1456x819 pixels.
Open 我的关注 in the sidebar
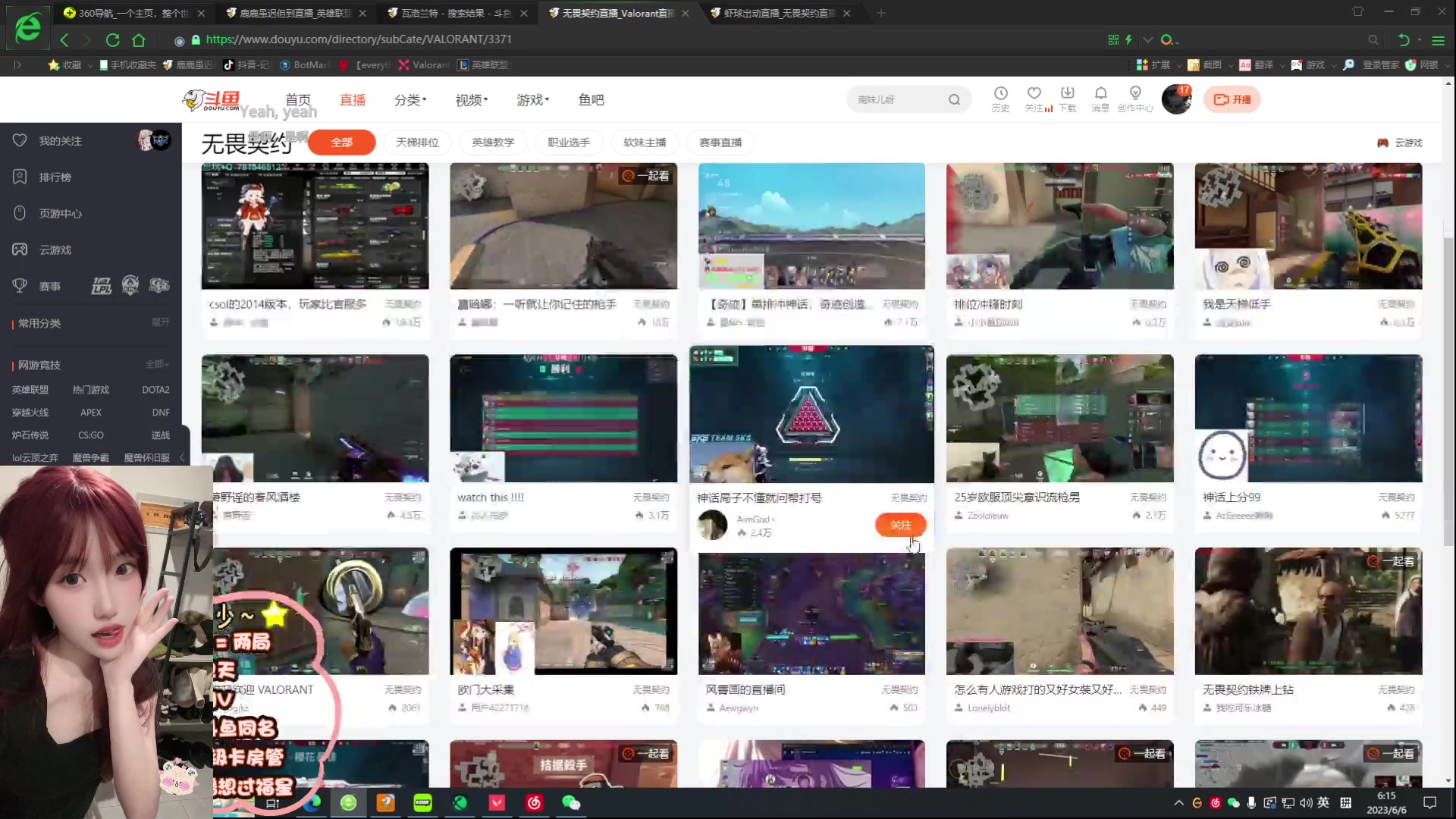point(60,141)
